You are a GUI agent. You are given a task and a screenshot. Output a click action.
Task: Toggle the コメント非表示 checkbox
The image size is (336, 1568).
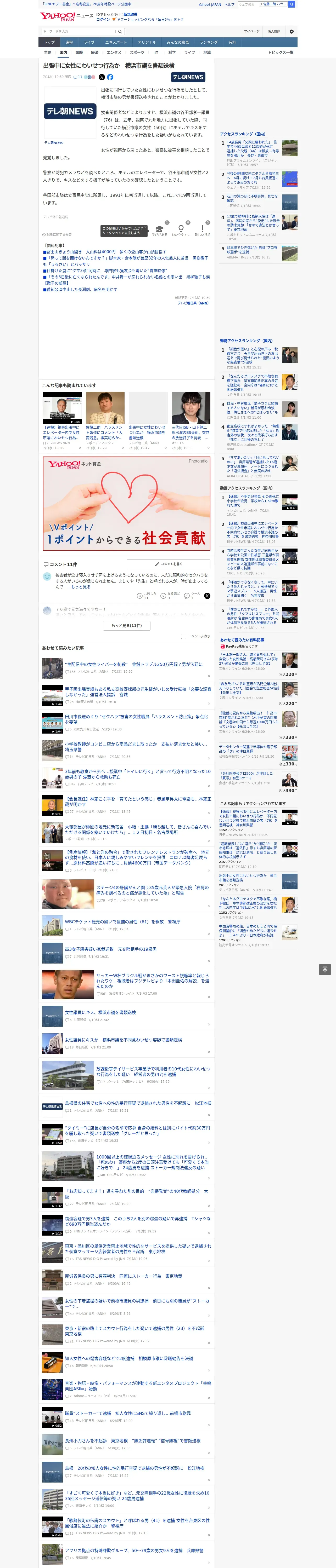pos(183,636)
